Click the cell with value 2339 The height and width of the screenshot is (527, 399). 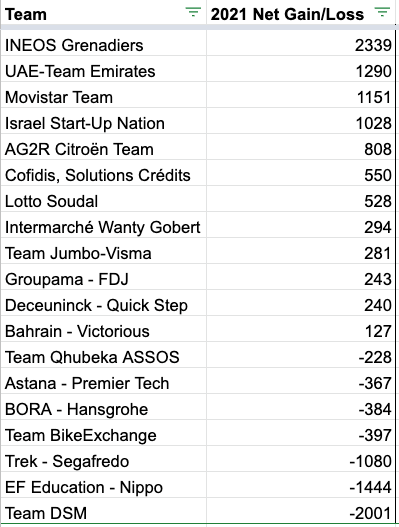pos(301,43)
